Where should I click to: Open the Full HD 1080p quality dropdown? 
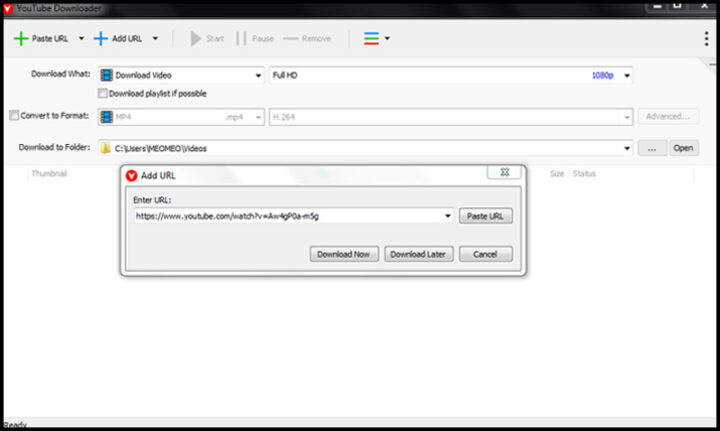point(627,75)
